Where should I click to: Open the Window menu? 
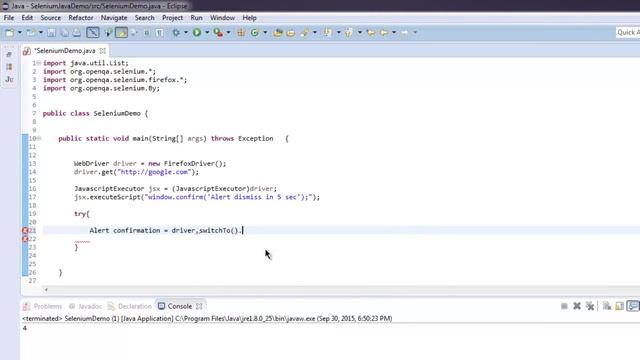coord(222,18)
